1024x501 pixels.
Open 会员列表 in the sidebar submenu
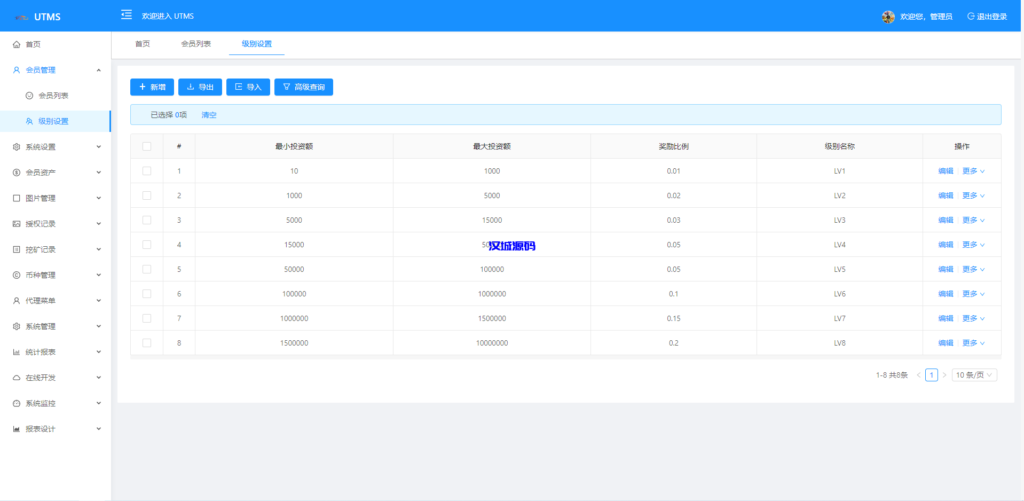coord(53,96)
